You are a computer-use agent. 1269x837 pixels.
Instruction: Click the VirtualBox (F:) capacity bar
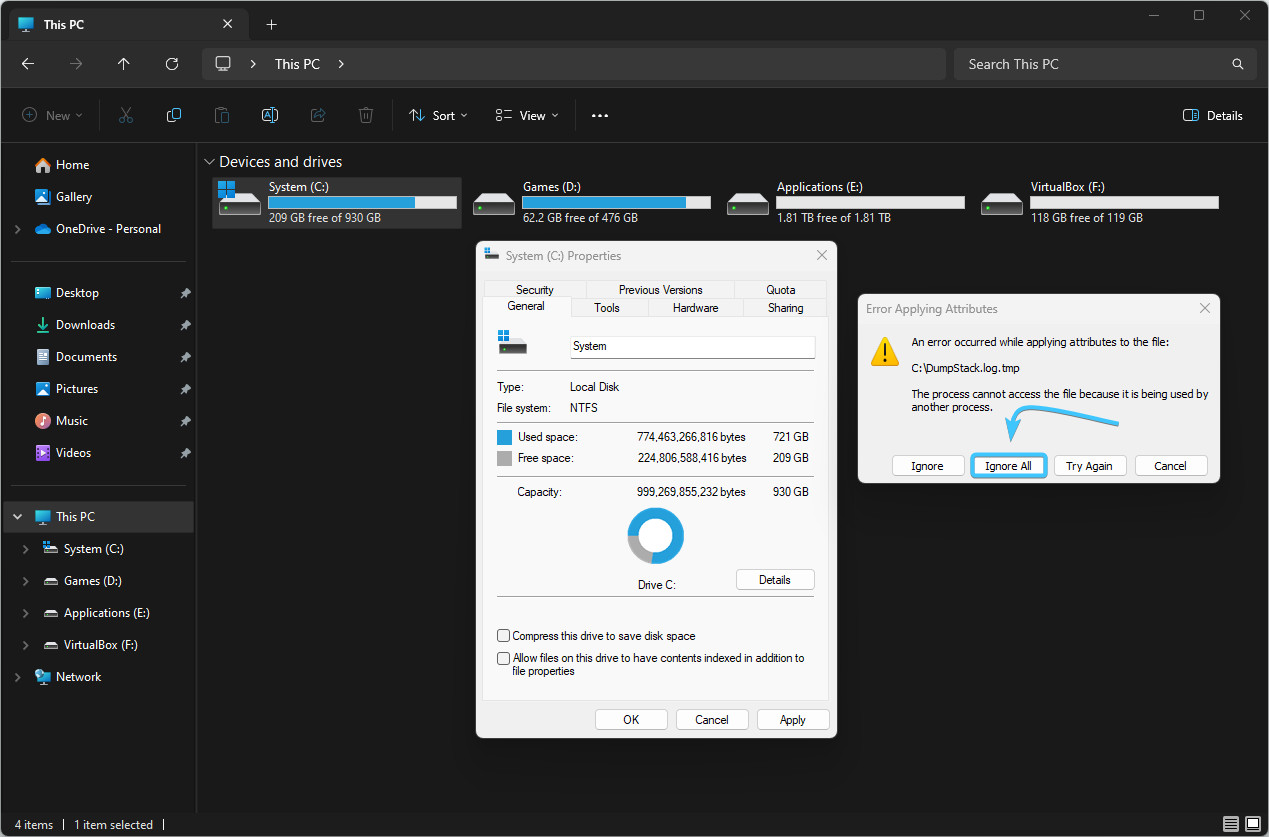click(1124, 202)
